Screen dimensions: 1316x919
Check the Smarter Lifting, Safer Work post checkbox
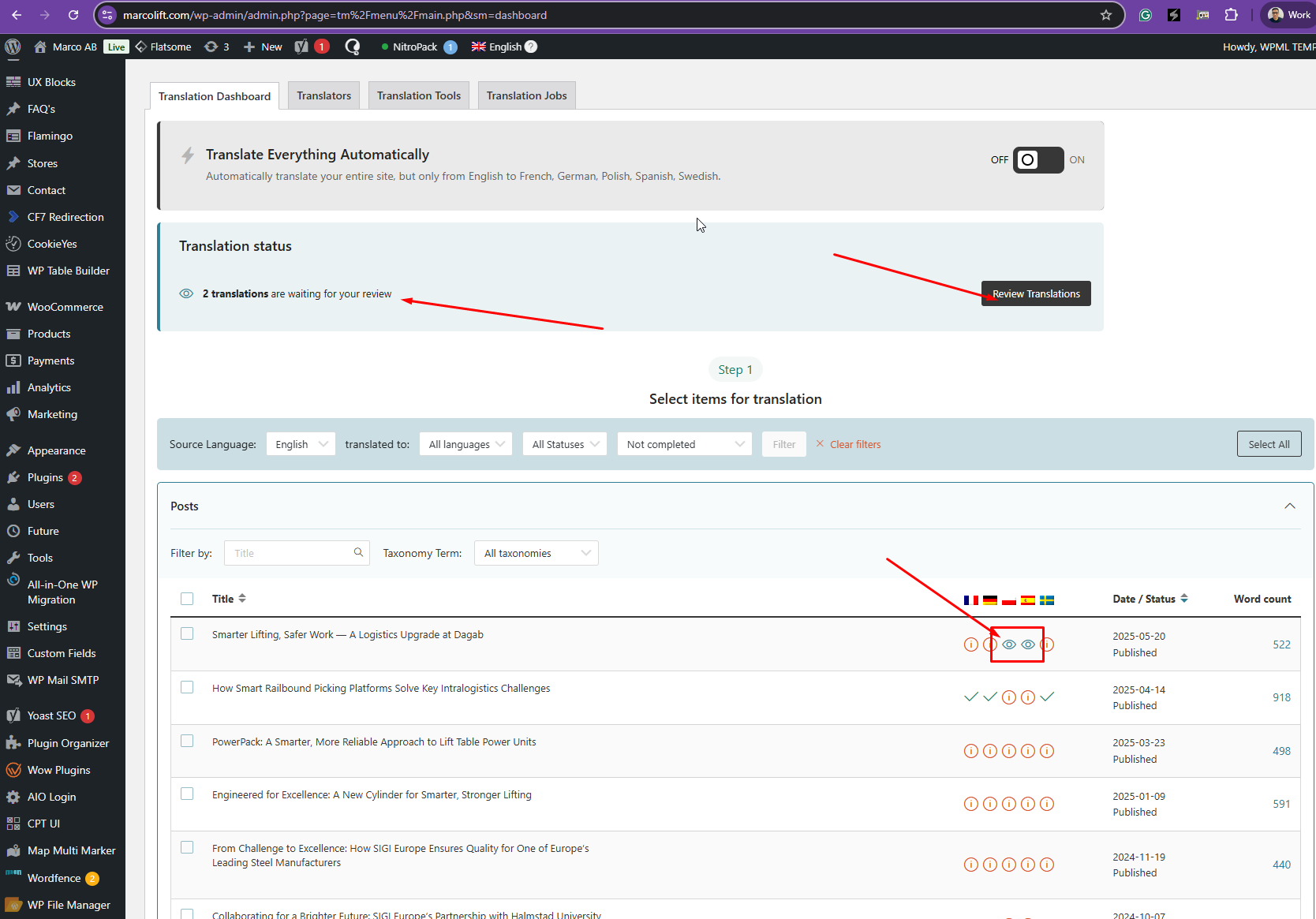tap(187, 634)
